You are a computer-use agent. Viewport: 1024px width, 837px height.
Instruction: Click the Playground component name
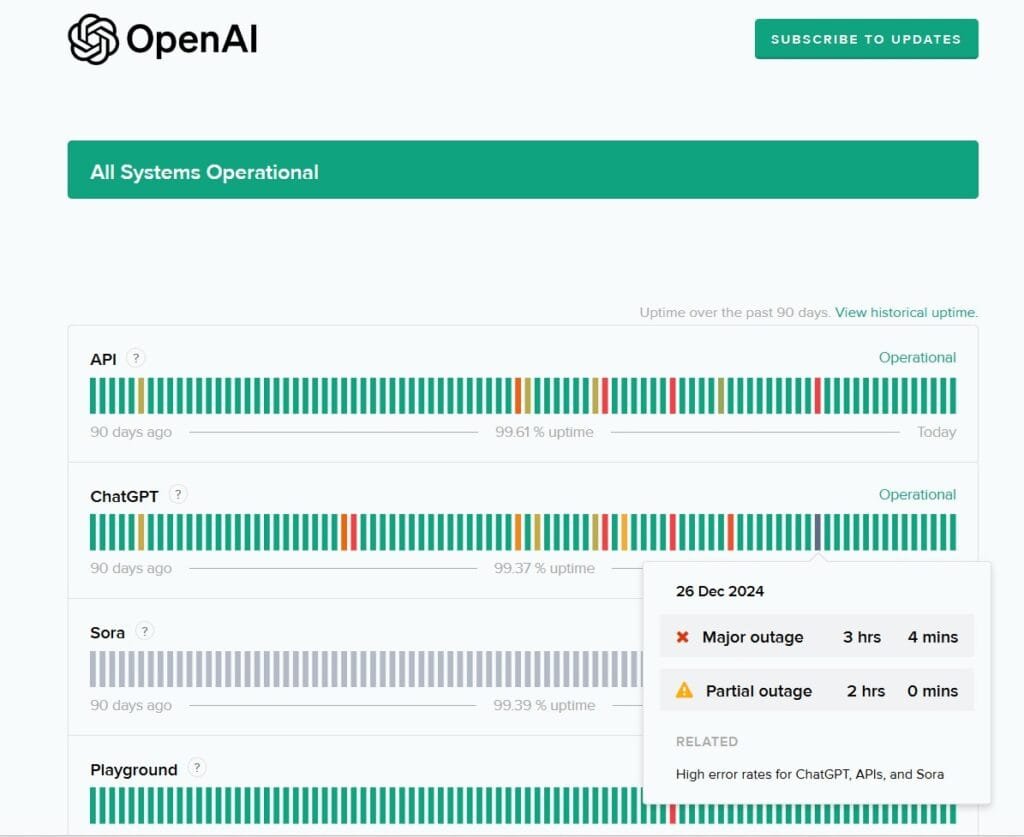[134, 770]
